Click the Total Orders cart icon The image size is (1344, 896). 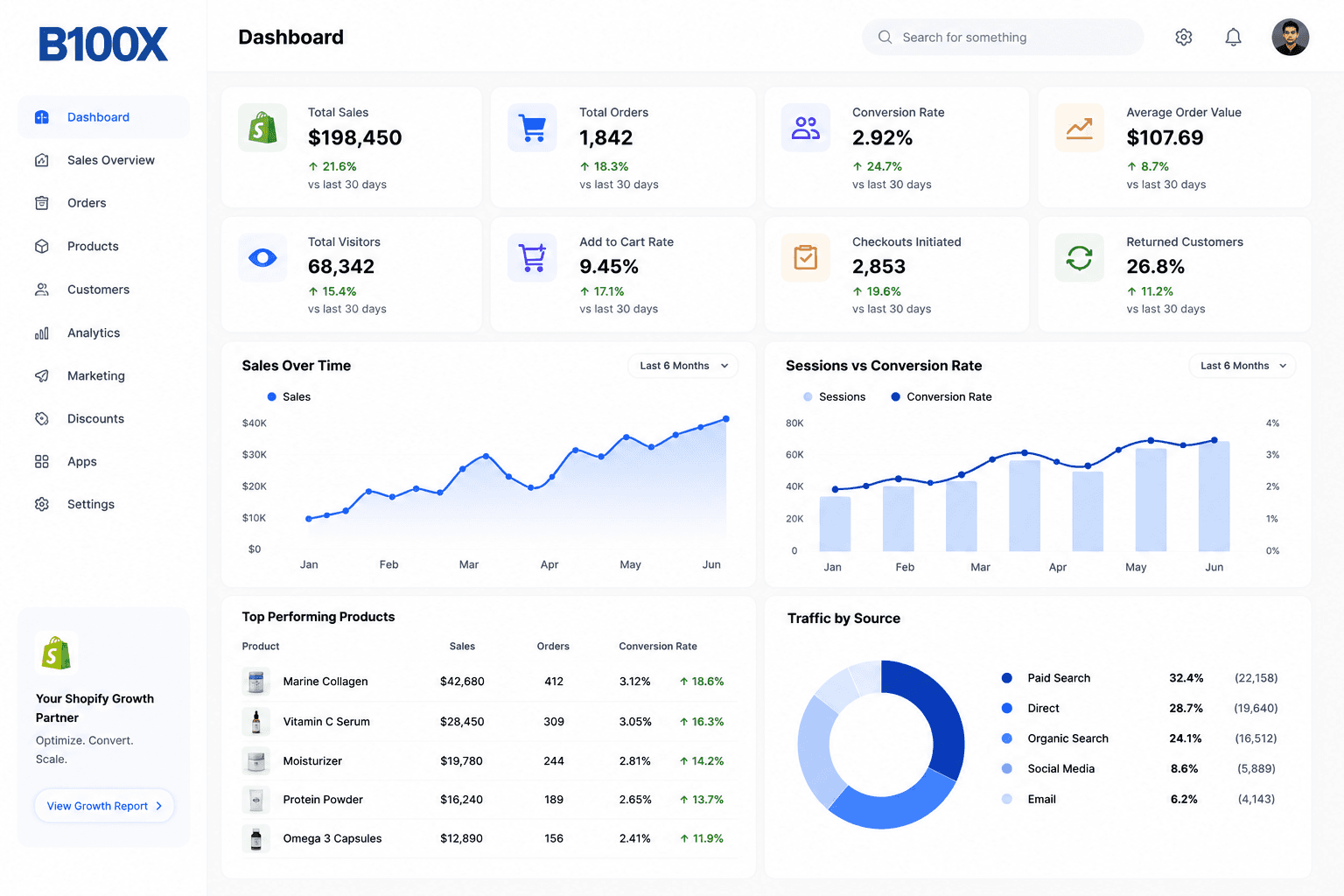(532, 128)
